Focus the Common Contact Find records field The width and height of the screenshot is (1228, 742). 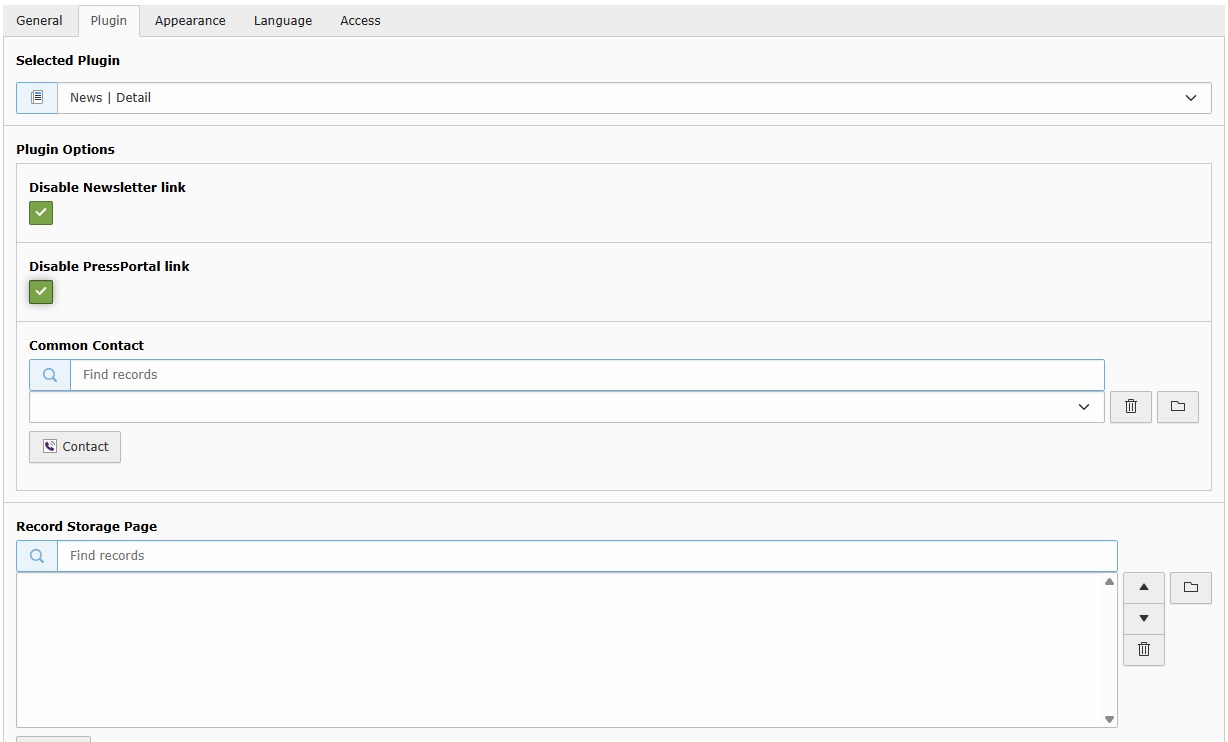click(x=586, y=375)
